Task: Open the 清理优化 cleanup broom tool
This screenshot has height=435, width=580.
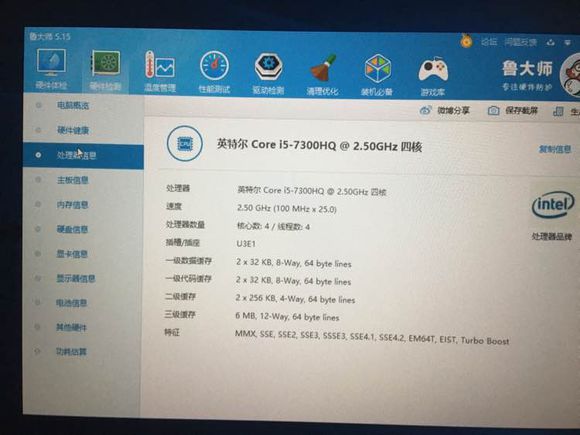Action: [x=322, y=74]
